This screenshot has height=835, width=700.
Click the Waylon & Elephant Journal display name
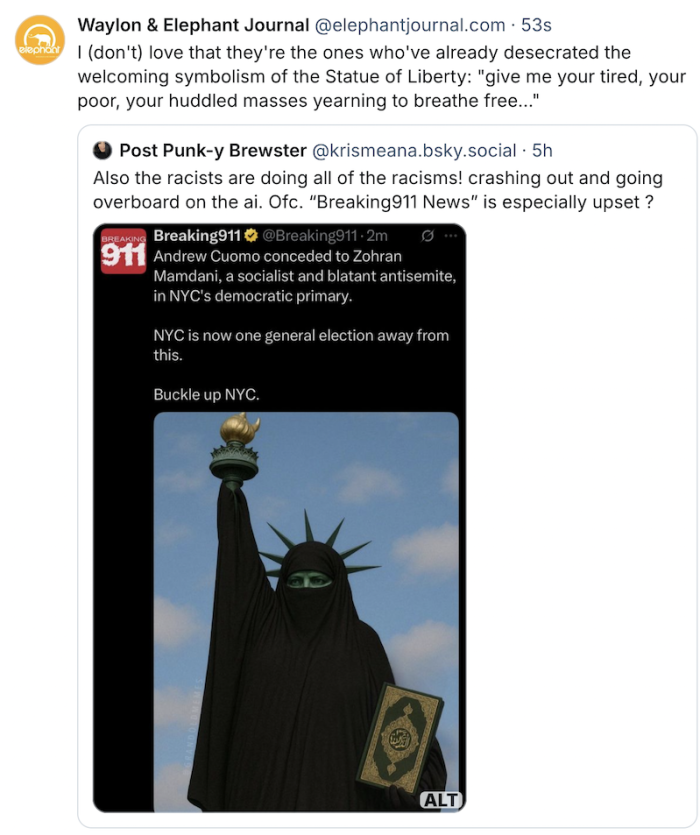tap(193, 25)
